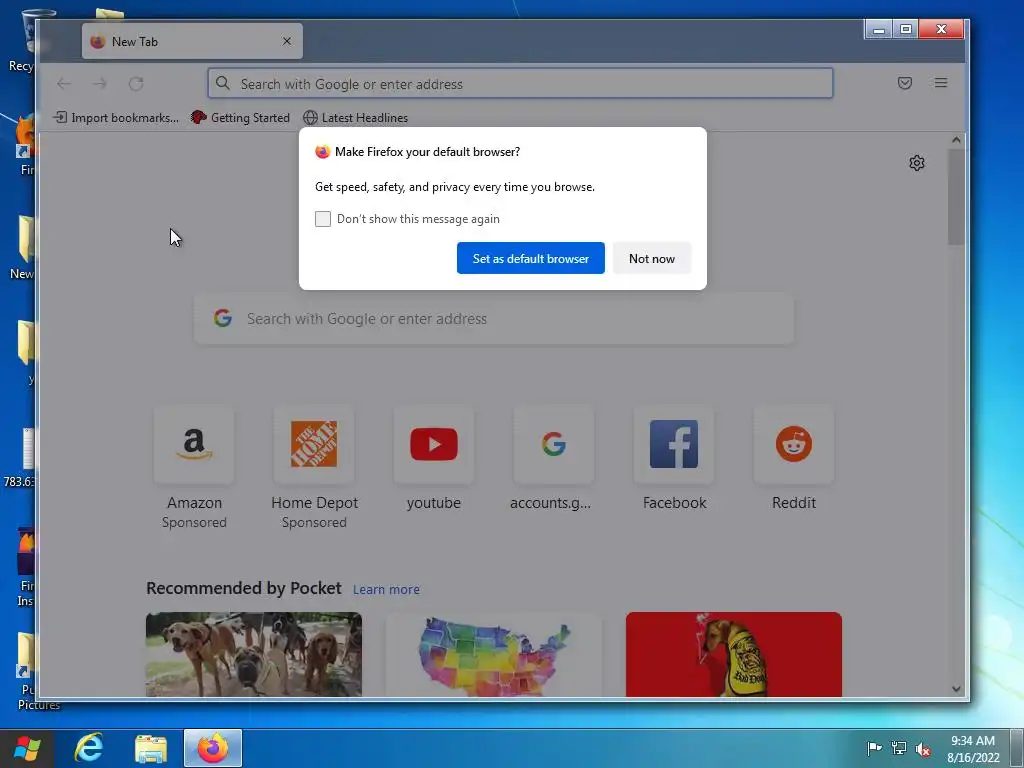Select the Recycle Bin desktop icon
The height and width of the screenshot is (768, 1024).
[22, 40]
